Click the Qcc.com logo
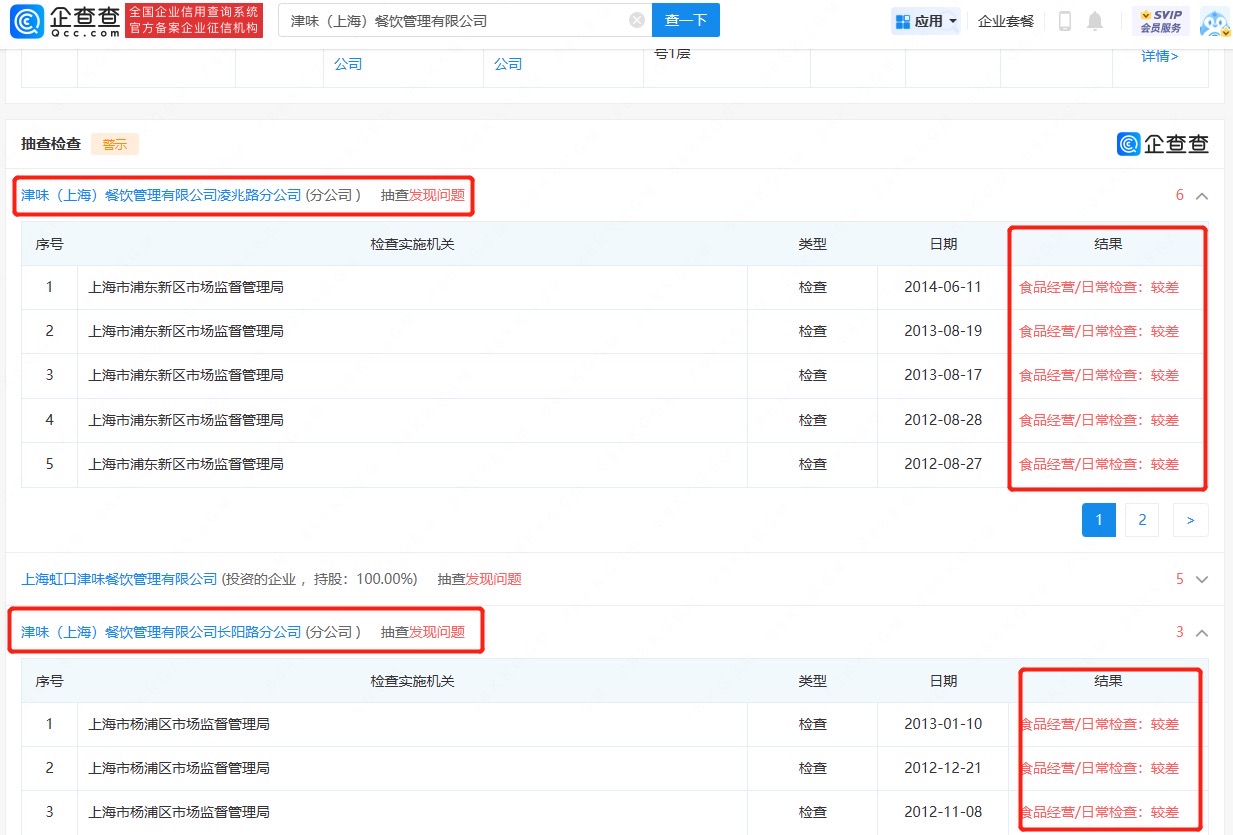 [66, 21]
